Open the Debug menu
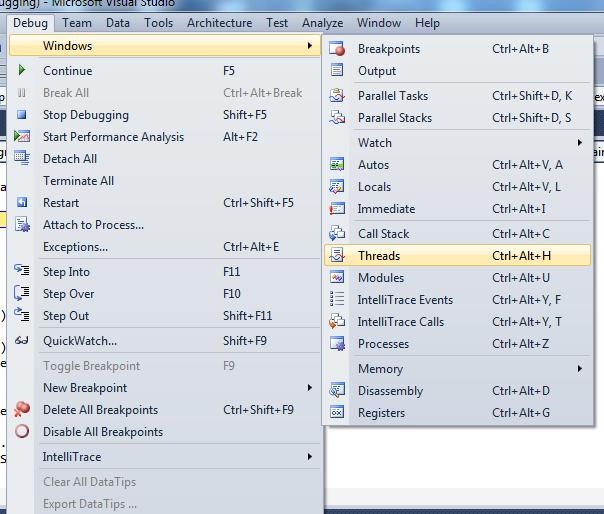 click(30, 23)
